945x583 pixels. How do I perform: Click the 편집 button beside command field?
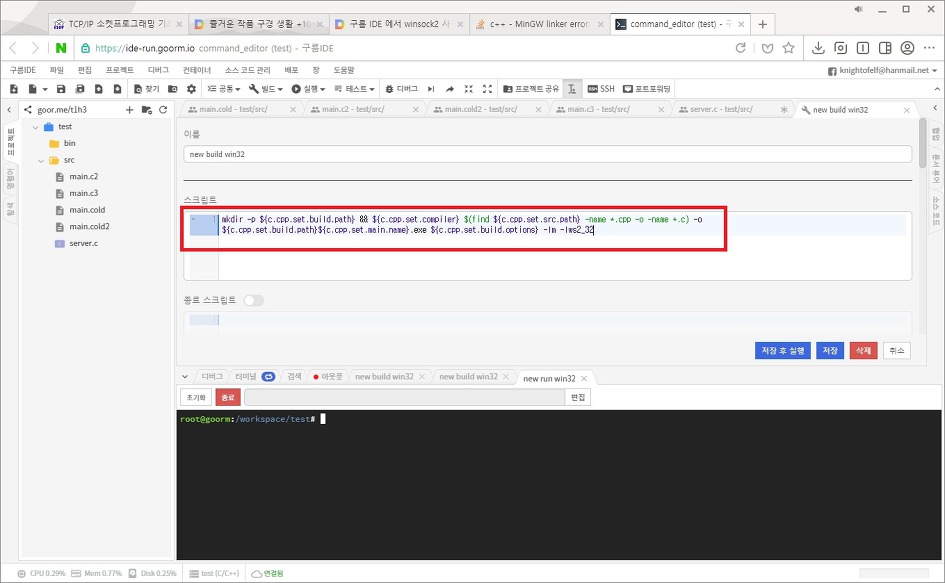click(x=577, y=397)
